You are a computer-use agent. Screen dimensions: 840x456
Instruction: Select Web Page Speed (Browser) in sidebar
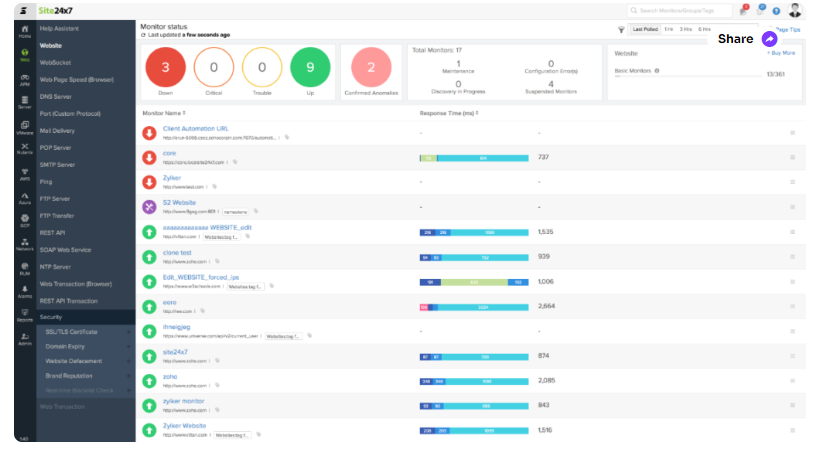tap(77, 80)
